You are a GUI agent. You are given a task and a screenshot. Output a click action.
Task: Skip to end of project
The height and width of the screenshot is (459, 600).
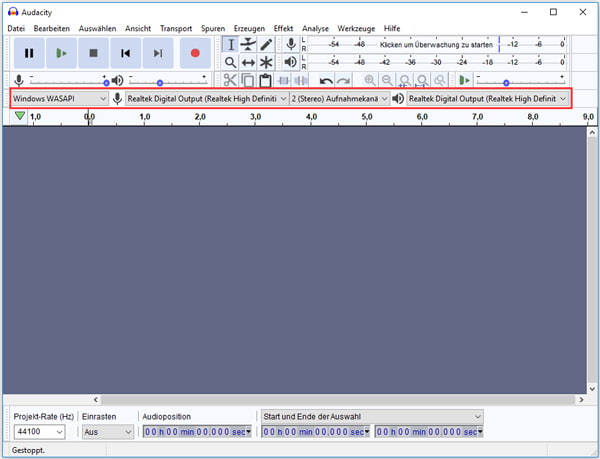pyautogui.click(x=158, y=53)
